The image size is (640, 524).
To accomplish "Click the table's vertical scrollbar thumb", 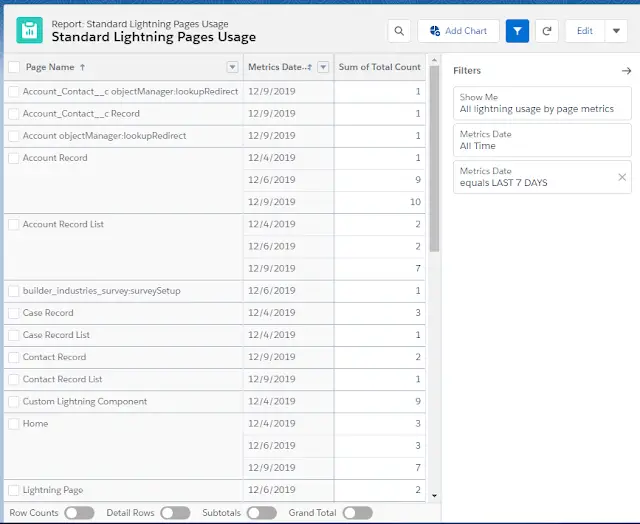I will click(x=434, y=159).
